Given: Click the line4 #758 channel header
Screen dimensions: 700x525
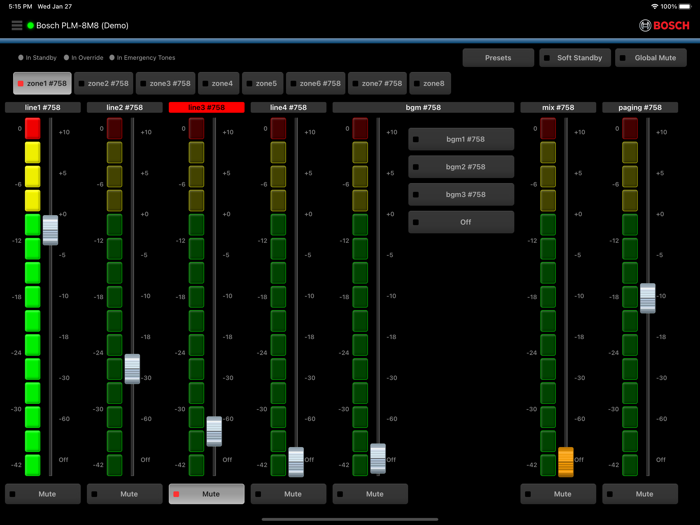Looking at the screenshot, I should click(x=288, y=108).
